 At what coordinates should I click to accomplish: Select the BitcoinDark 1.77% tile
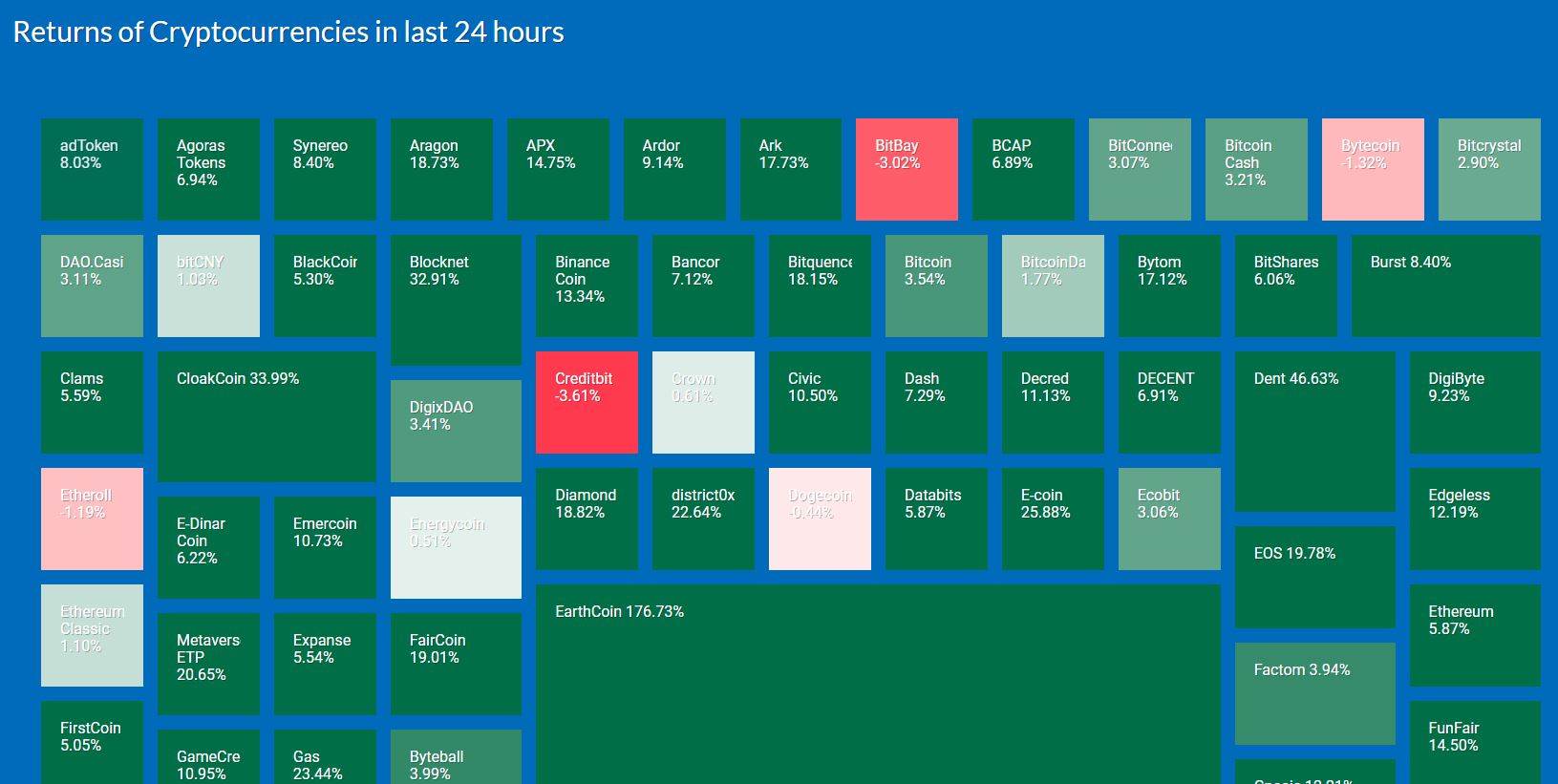click(1053, 286)
